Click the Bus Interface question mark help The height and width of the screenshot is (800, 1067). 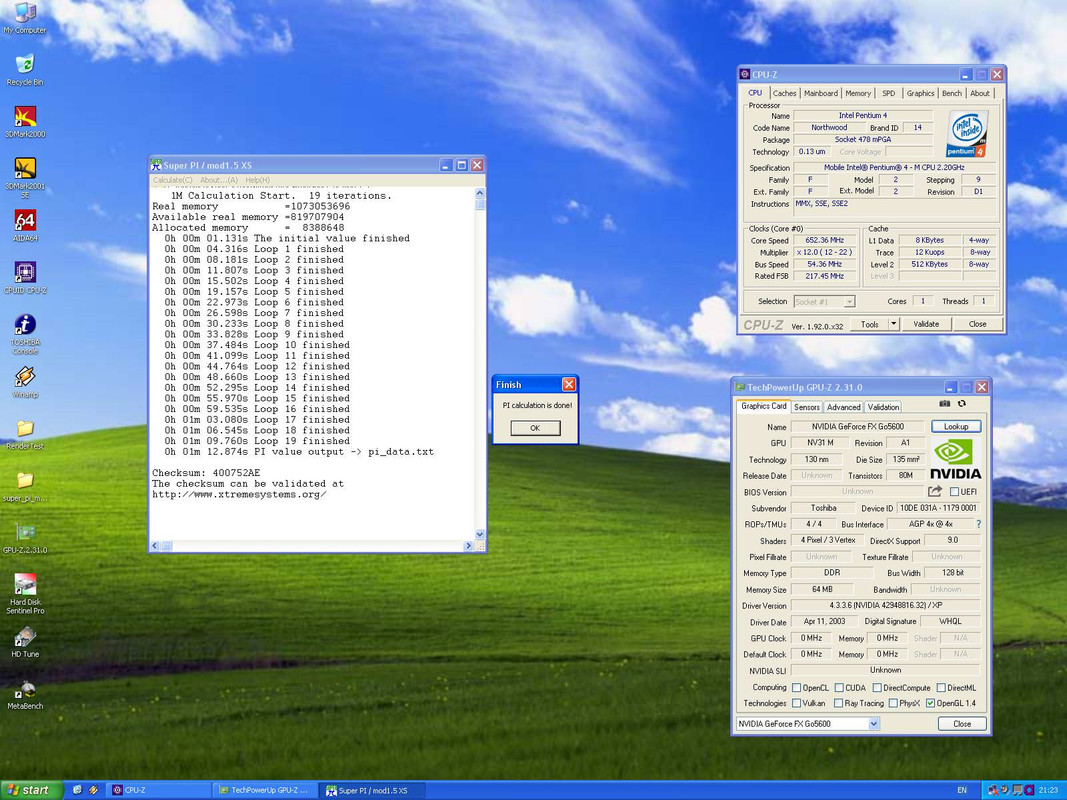tap(979, 524)
